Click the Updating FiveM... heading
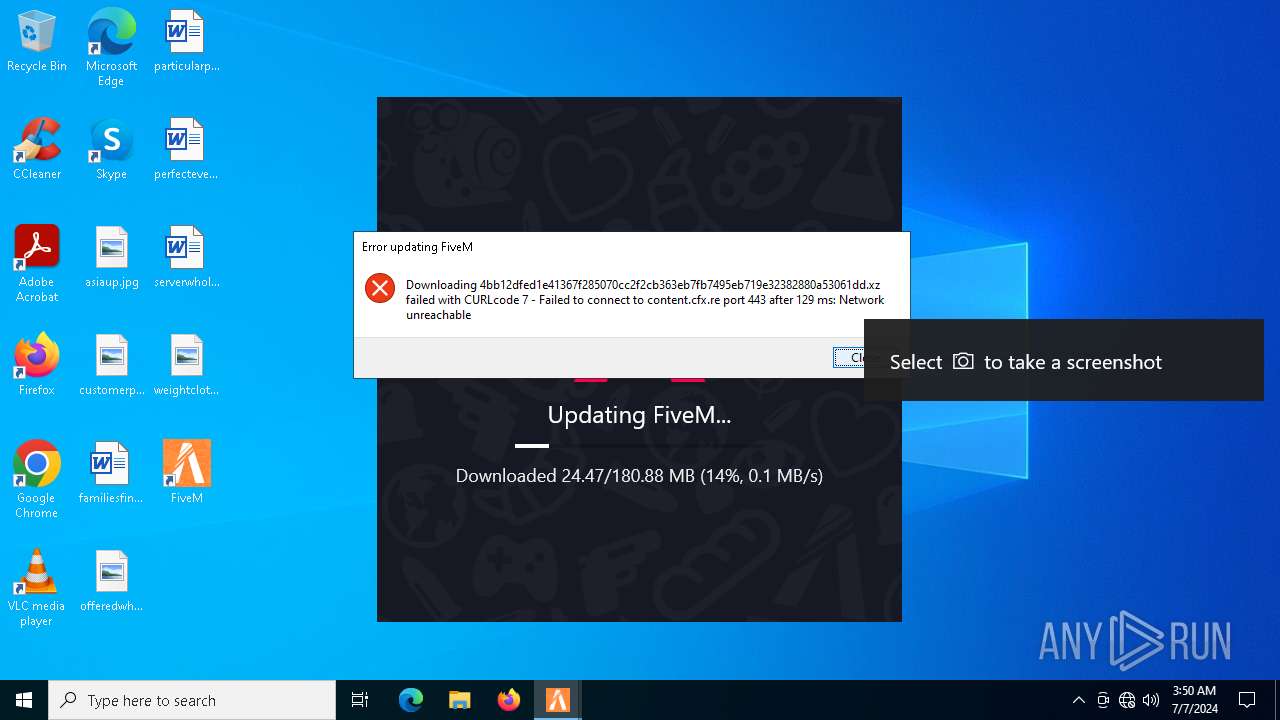 coord(639,415)
